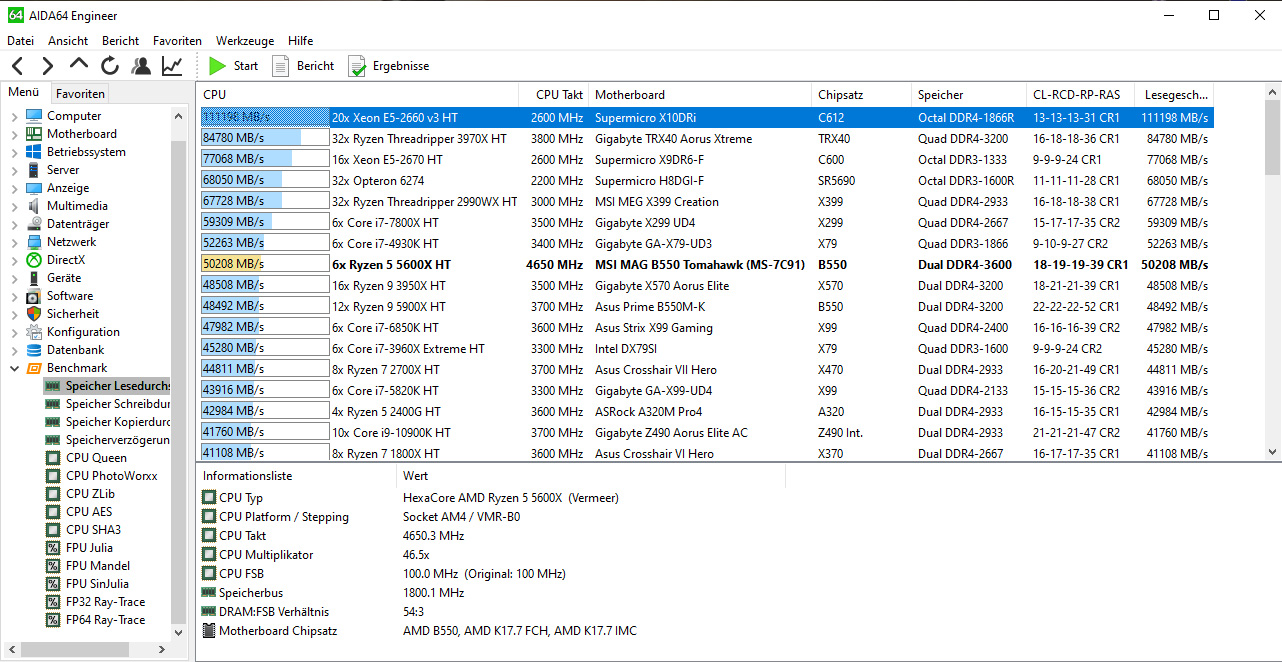Viewport: 1282px width, 662px height.
Task: Open the Werkzeuge menu
Action: point(245,41)
